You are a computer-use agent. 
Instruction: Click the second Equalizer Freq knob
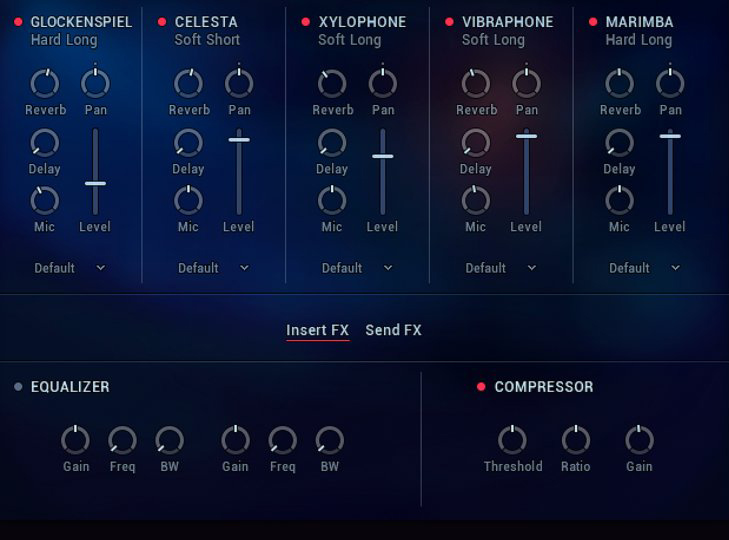283,440
